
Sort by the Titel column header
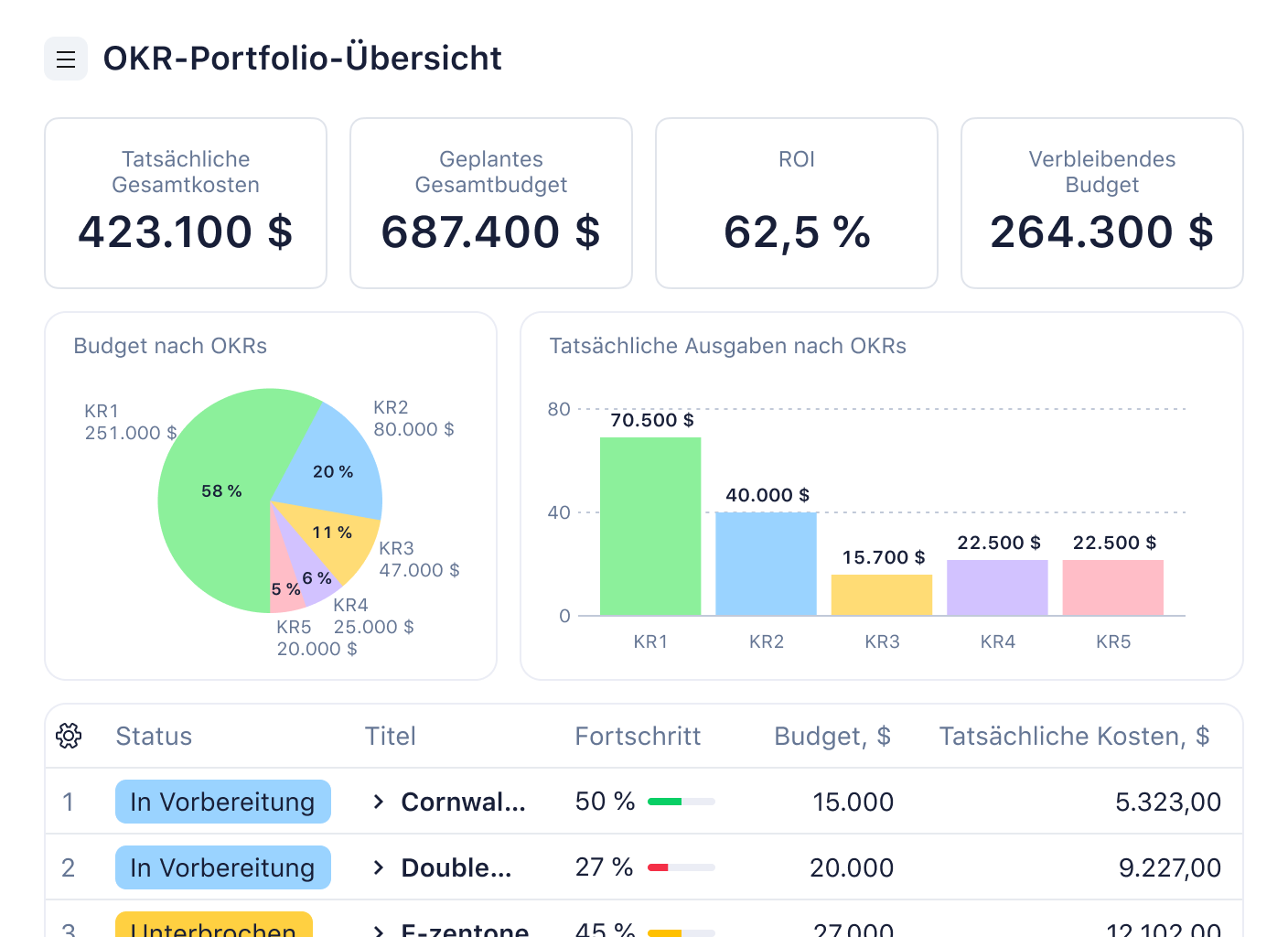391,736
